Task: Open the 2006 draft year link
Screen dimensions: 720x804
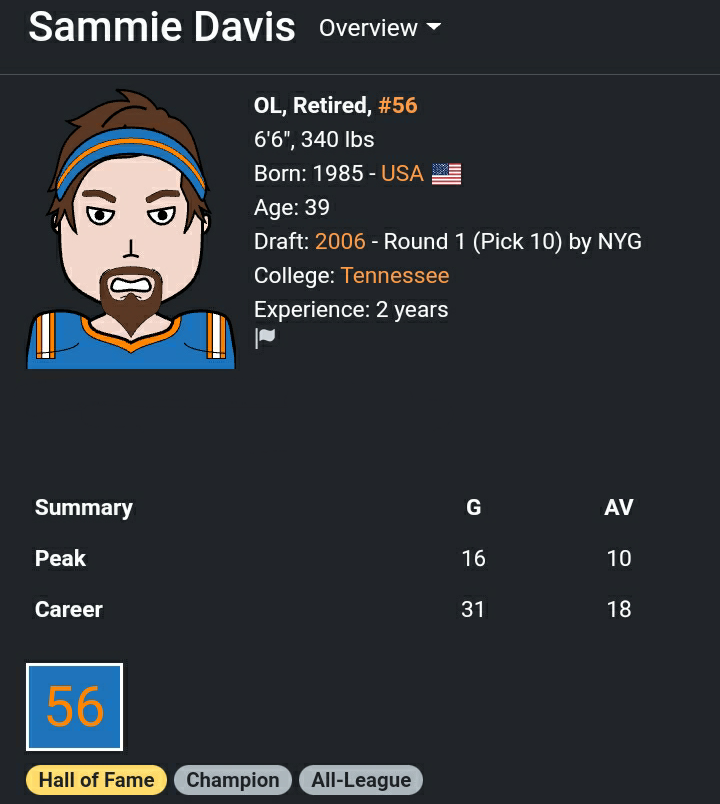Action: click(340, 242)
